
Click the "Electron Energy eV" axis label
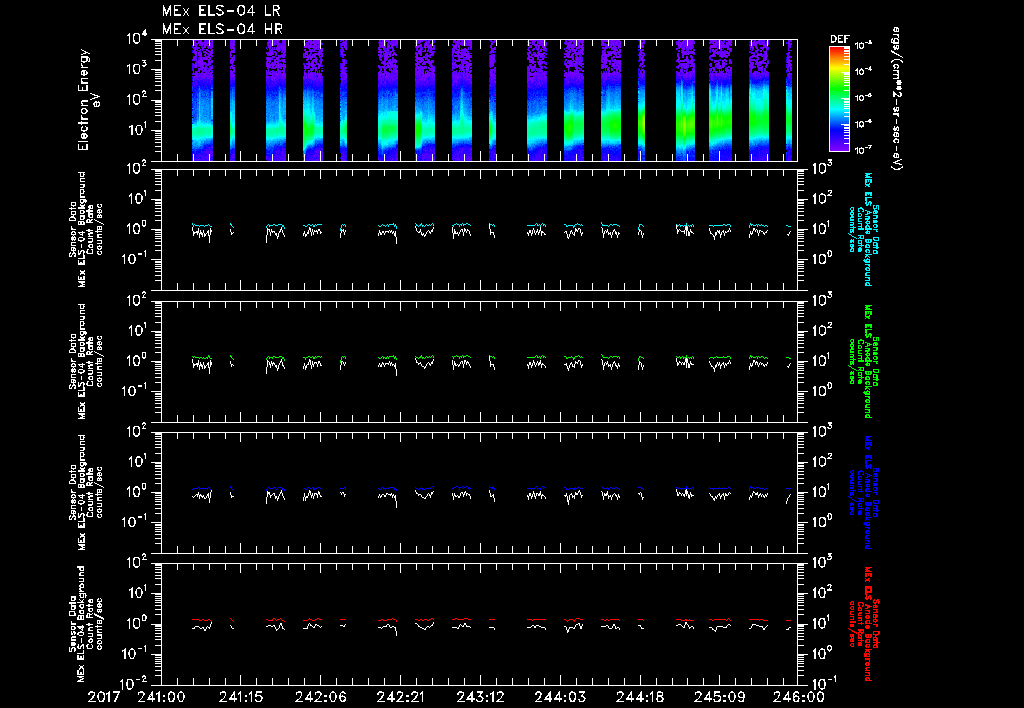89,99
